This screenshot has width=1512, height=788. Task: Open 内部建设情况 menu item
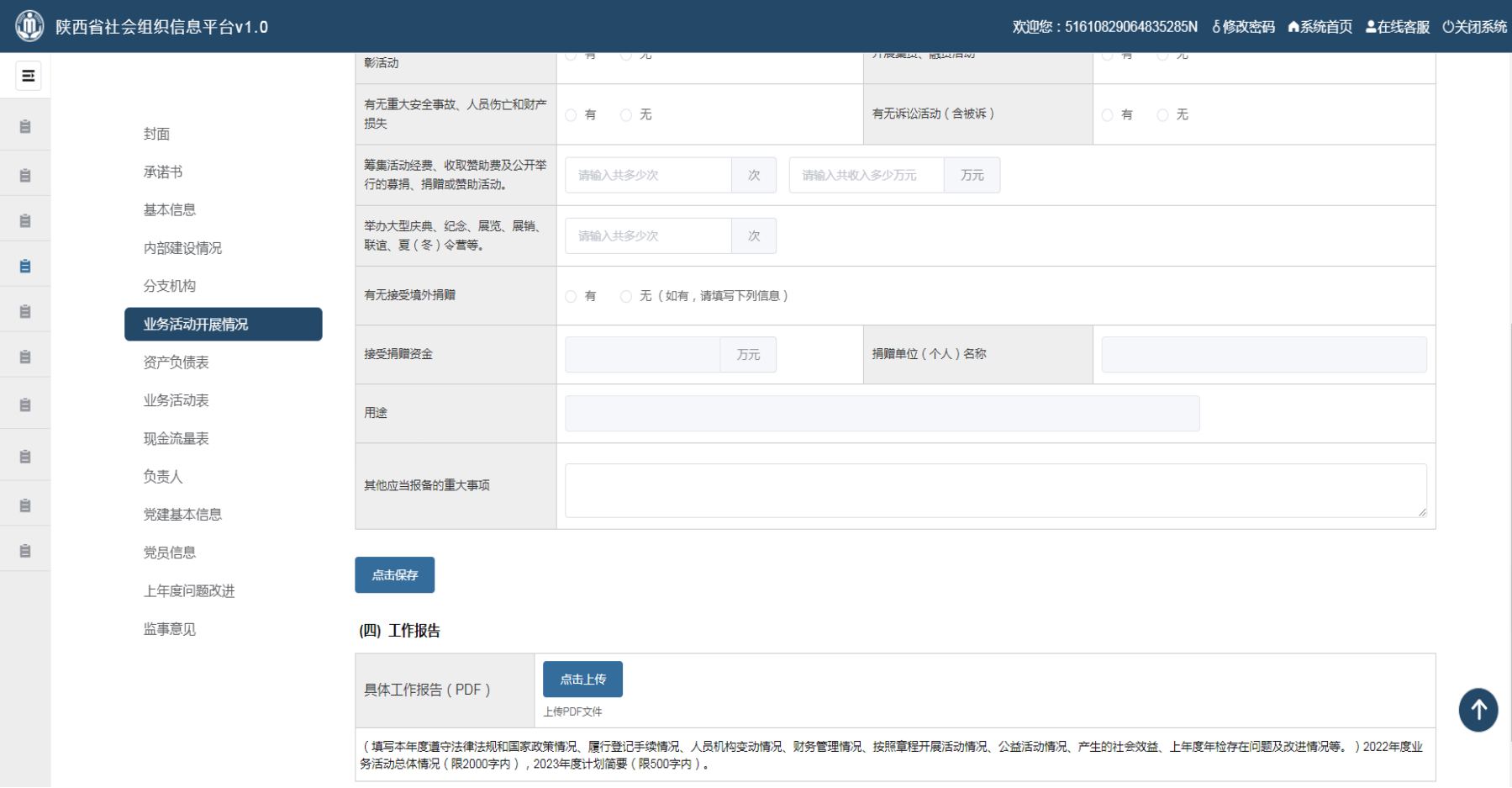coord(182,248)
